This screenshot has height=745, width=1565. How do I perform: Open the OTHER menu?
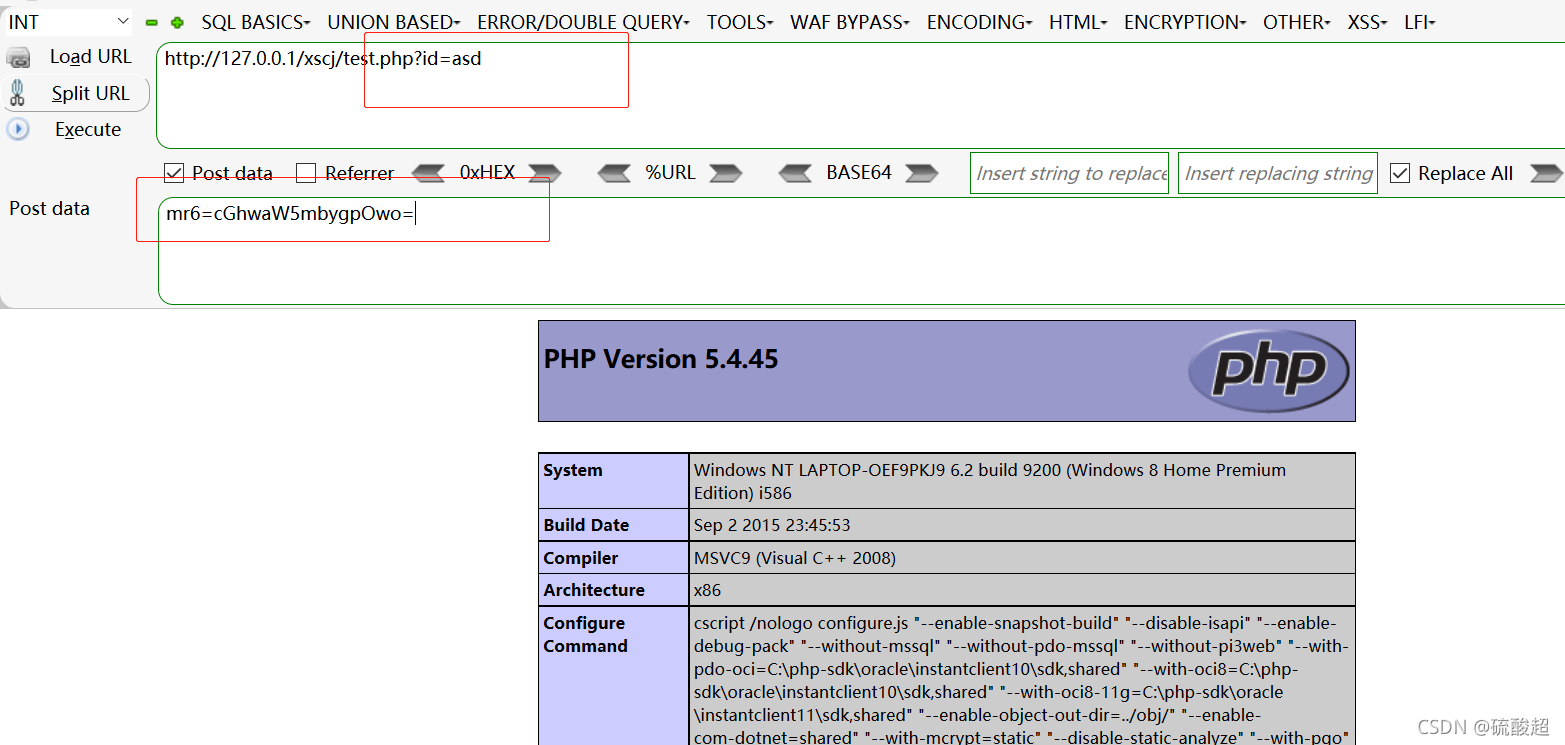tap(1297, 22)
